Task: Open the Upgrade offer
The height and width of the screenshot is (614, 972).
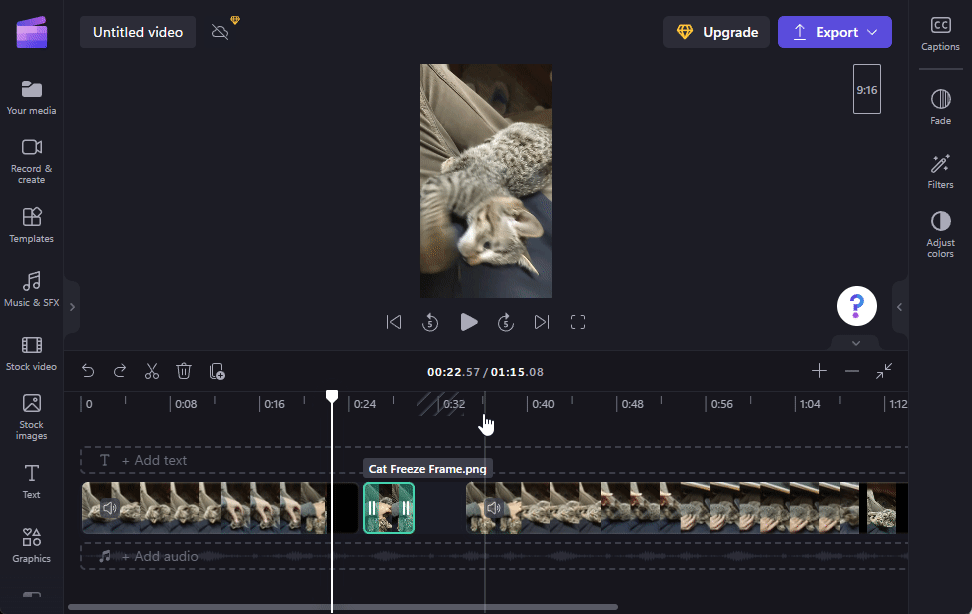Action: coord(716,31)
